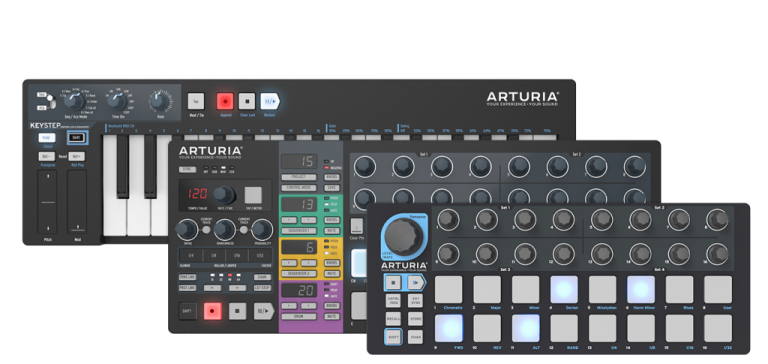Click the BeatStep Pro red record button

(x=213, y=311)
